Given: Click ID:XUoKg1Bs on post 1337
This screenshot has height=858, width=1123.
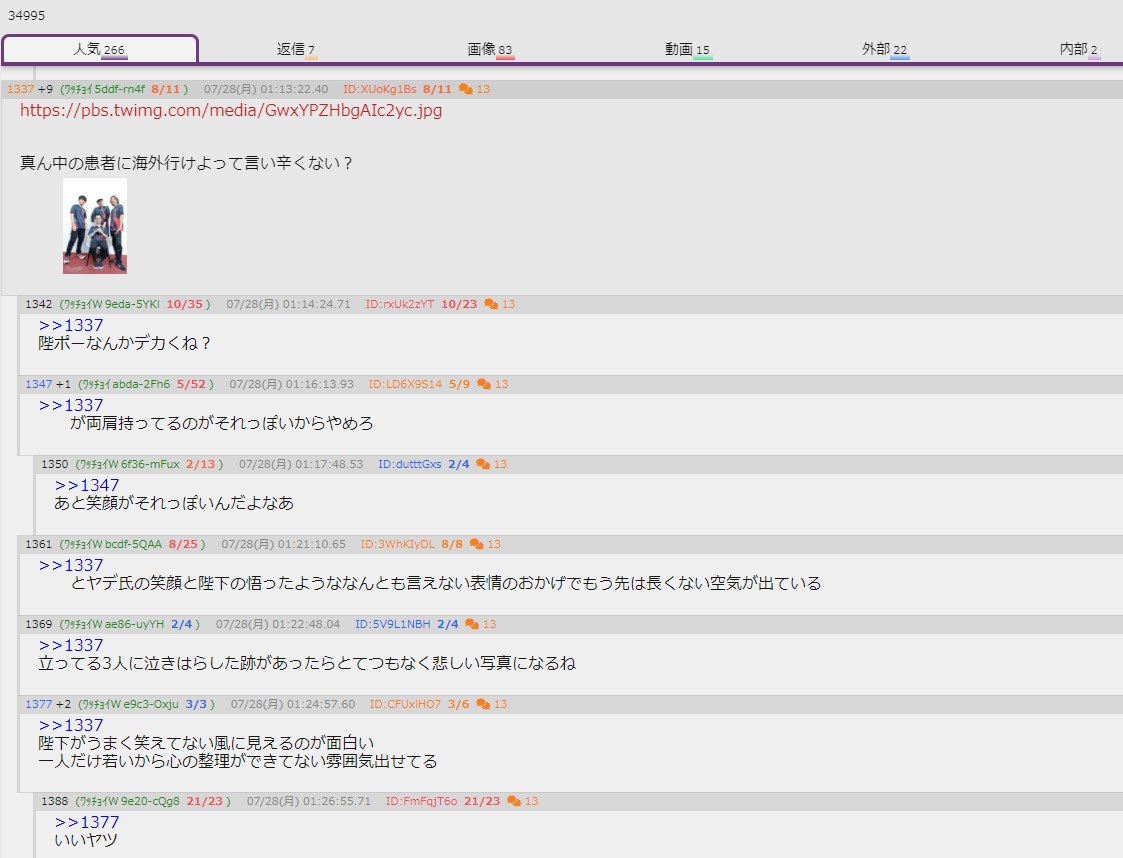Looking at the screenshot, I should pyautogui.click(x=380, y=90).
